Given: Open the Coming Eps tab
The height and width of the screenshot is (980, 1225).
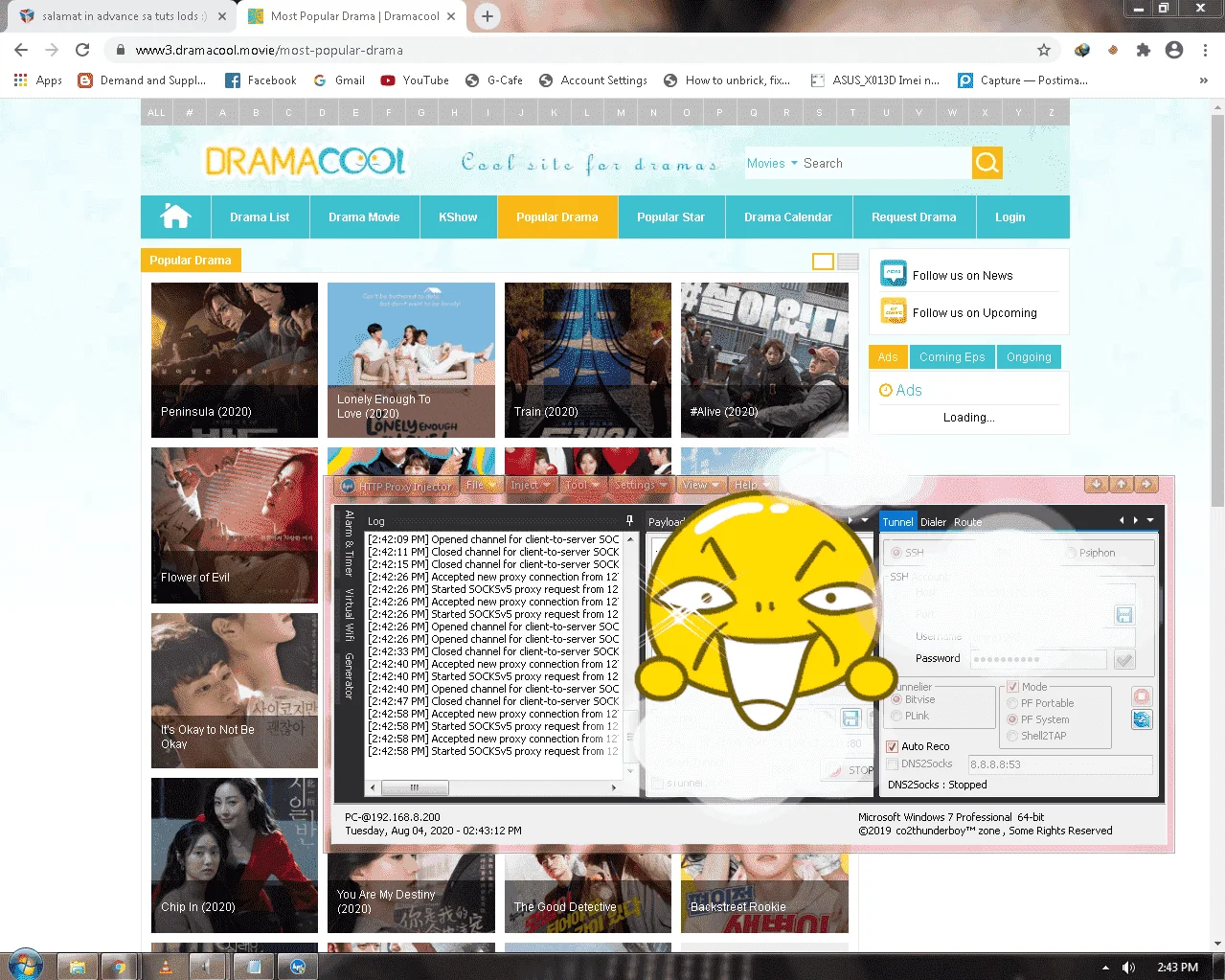Looking at the screenshot, I should [x=952, y=357].
